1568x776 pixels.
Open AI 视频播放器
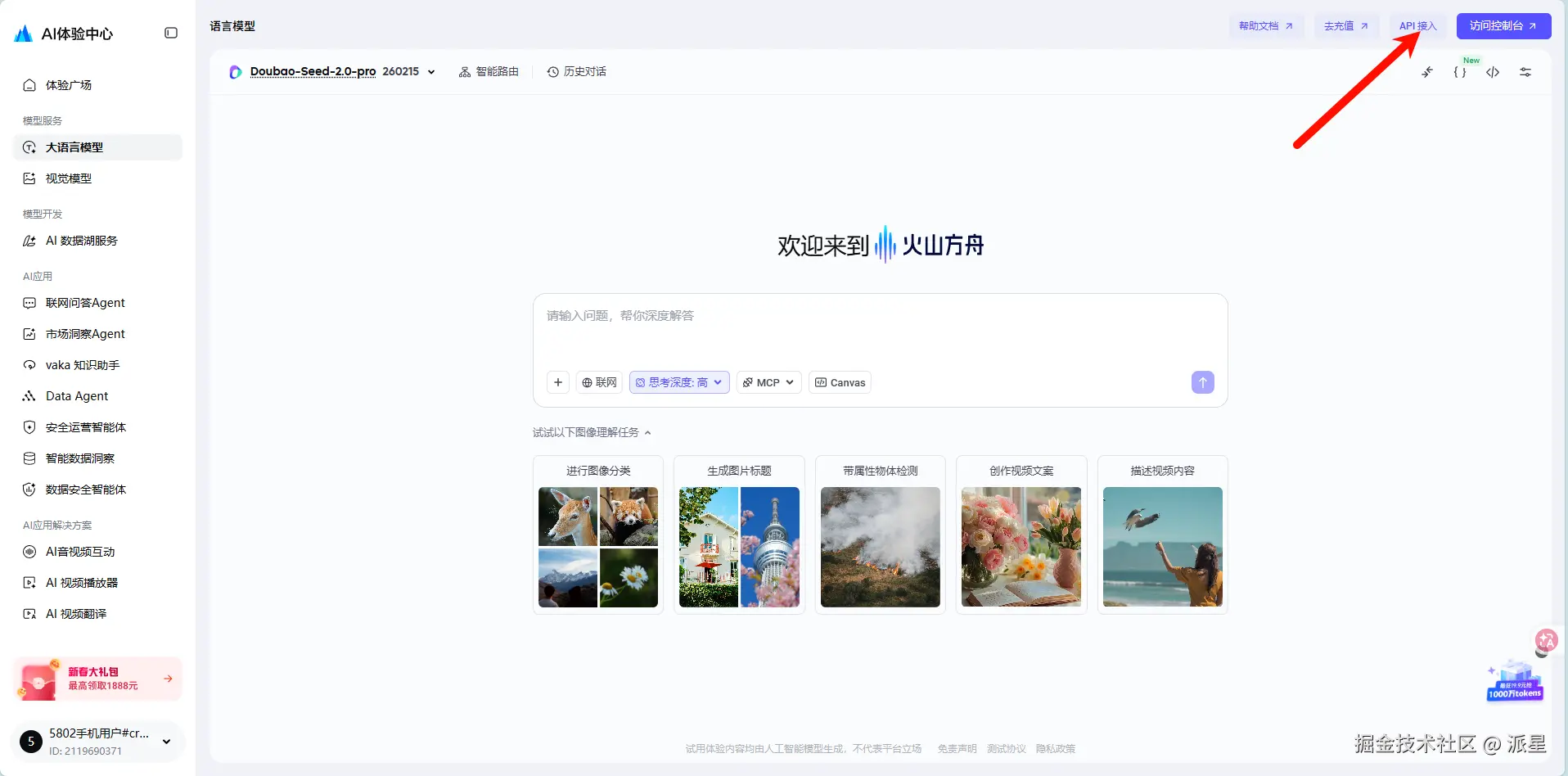[x=97, y=583]
